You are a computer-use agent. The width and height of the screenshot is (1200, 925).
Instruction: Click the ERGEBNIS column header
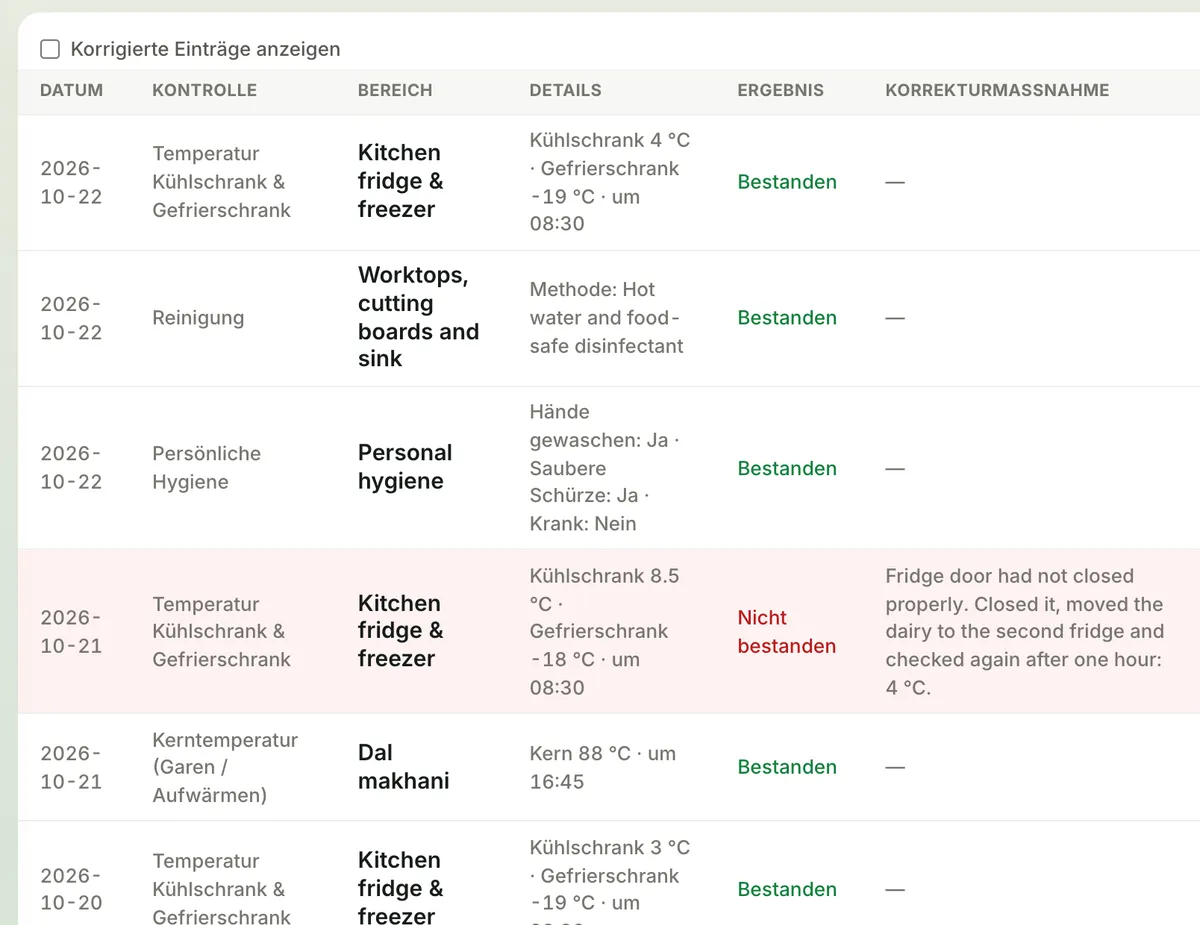tap(780, 90)
